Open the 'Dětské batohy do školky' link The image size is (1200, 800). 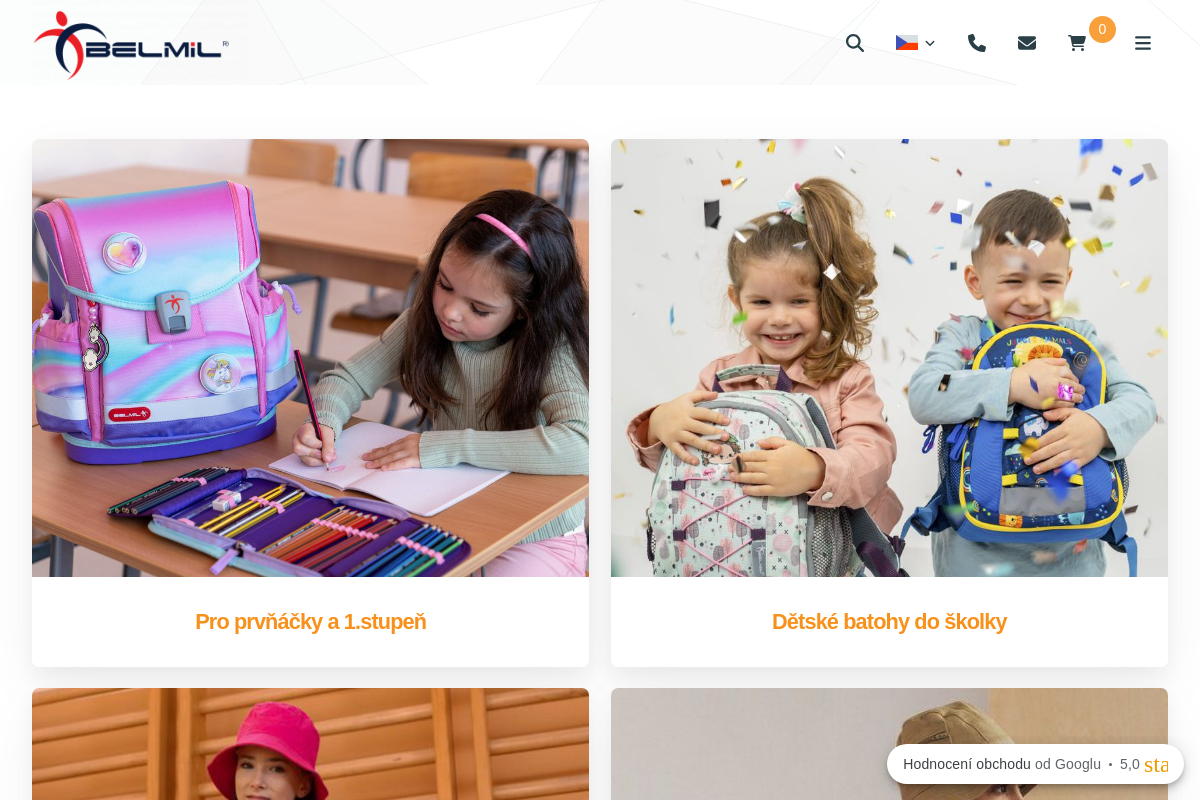click(x=889, y=622)
